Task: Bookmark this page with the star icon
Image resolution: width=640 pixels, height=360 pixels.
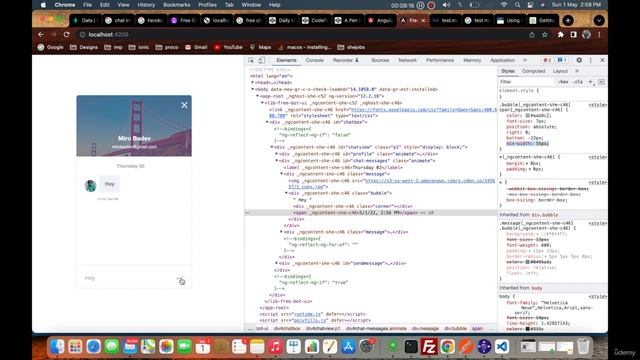Action: pyautogui.click(x=545, y=35)
